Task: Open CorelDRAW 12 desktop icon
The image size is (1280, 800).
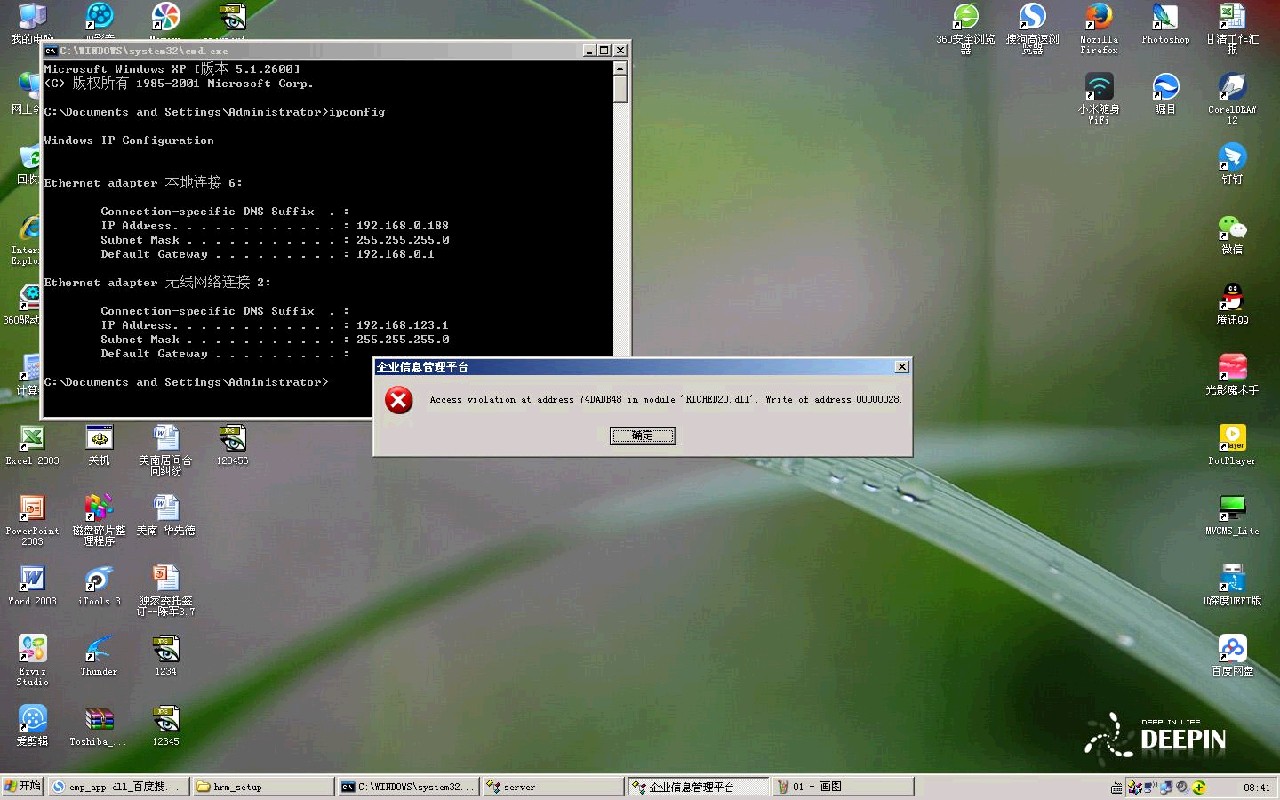Action: tap(1232, 90)
